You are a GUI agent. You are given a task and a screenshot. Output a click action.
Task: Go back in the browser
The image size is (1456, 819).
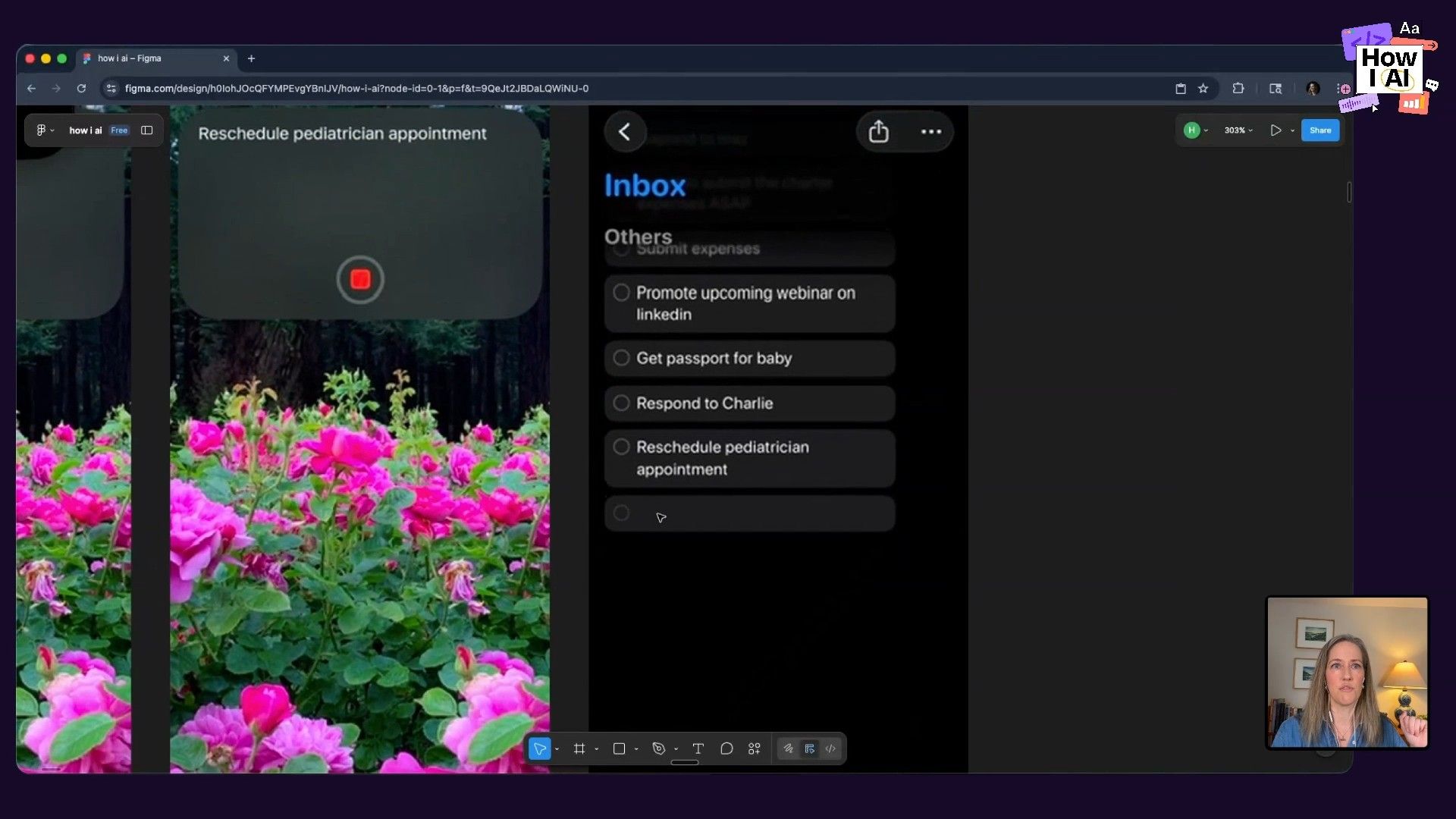tap(31, 89)
